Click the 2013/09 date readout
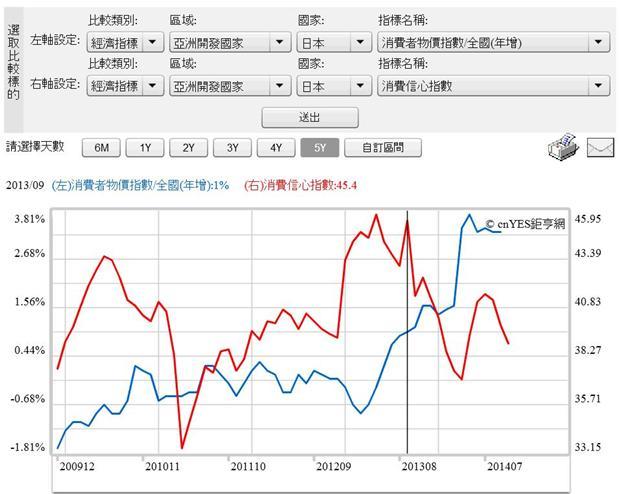 click(x=25, y=185)
